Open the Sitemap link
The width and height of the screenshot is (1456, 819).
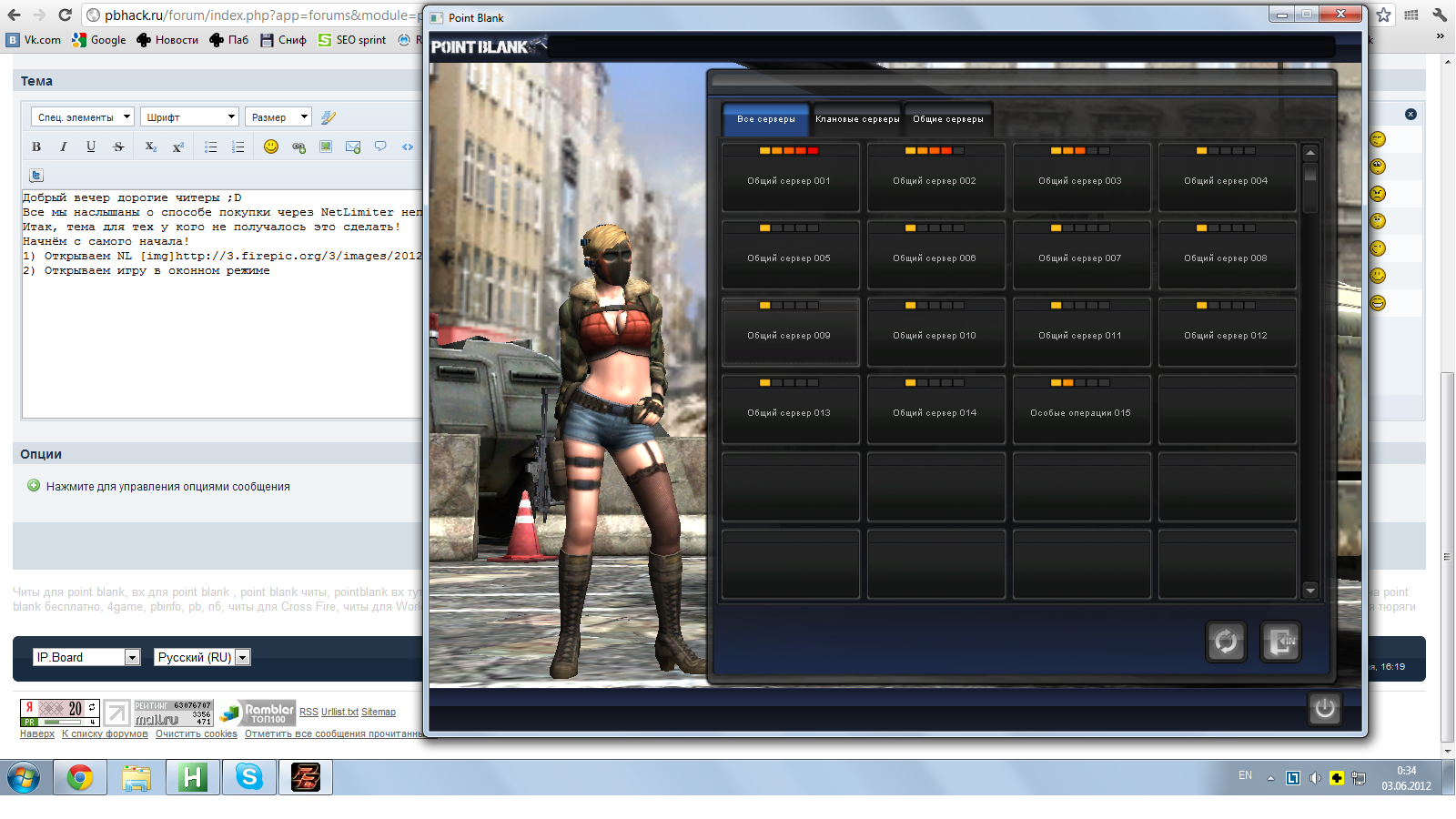(379, 712)
